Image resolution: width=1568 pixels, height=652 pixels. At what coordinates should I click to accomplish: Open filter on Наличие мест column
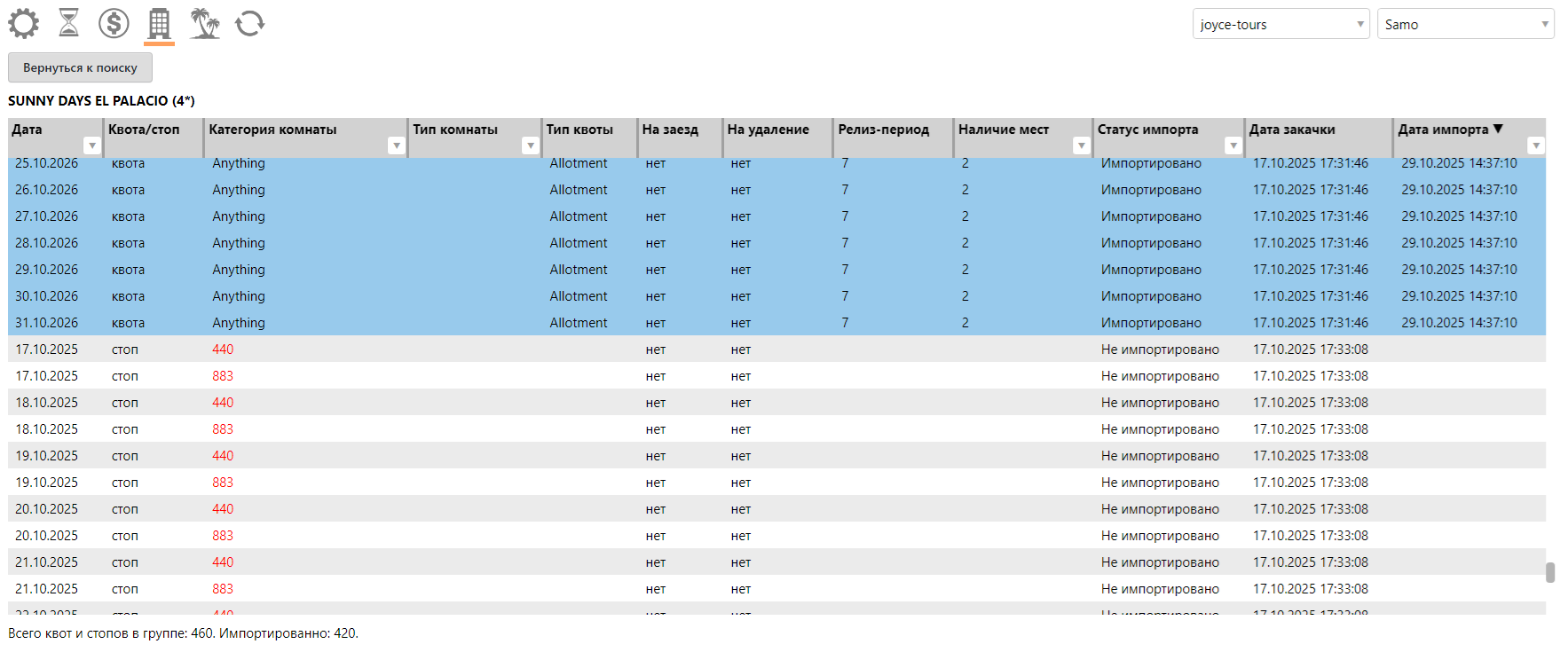click(1081, 145)
